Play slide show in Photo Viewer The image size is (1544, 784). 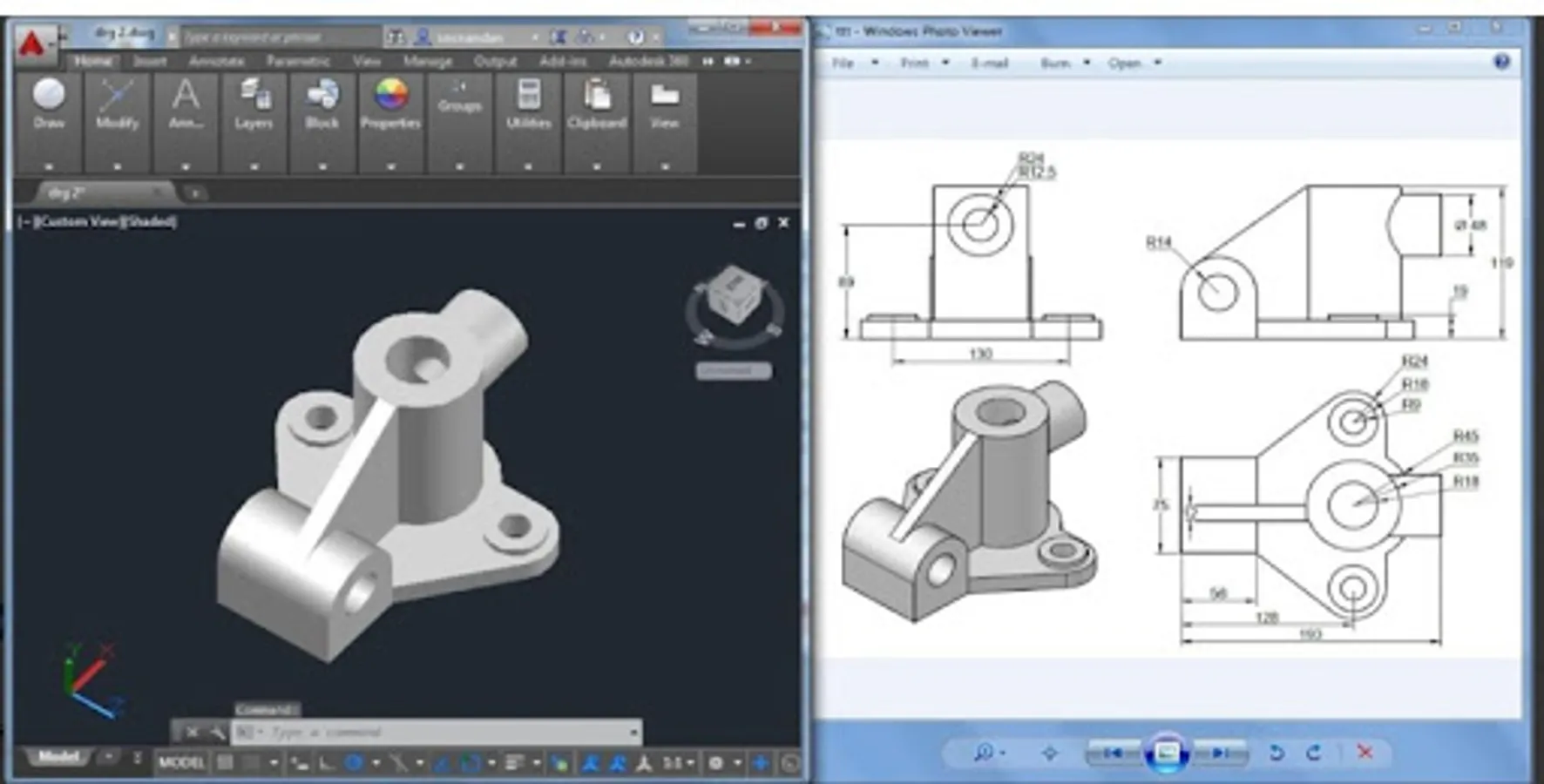point(1167,753)
